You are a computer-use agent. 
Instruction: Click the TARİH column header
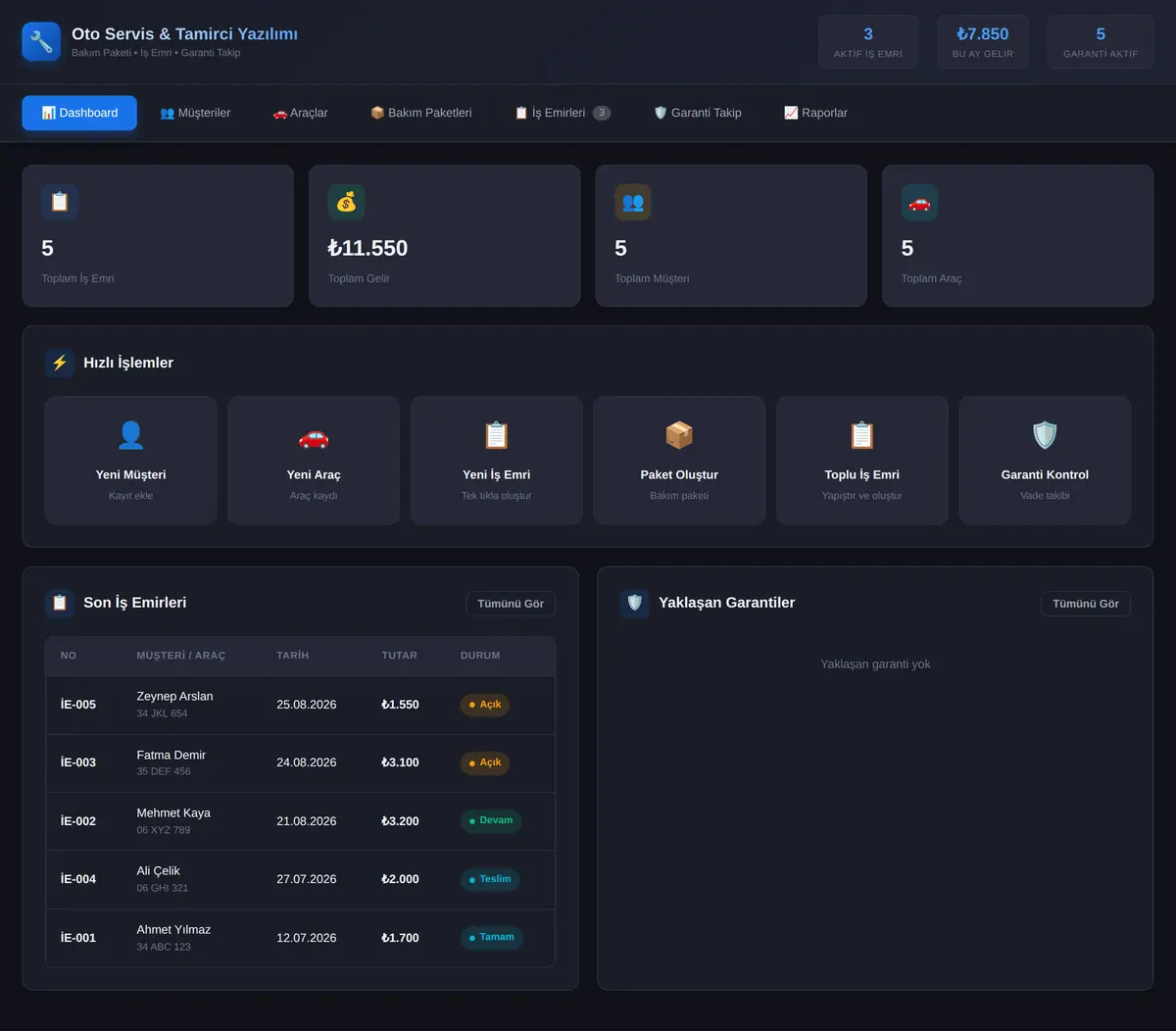[x=293, y=656]
